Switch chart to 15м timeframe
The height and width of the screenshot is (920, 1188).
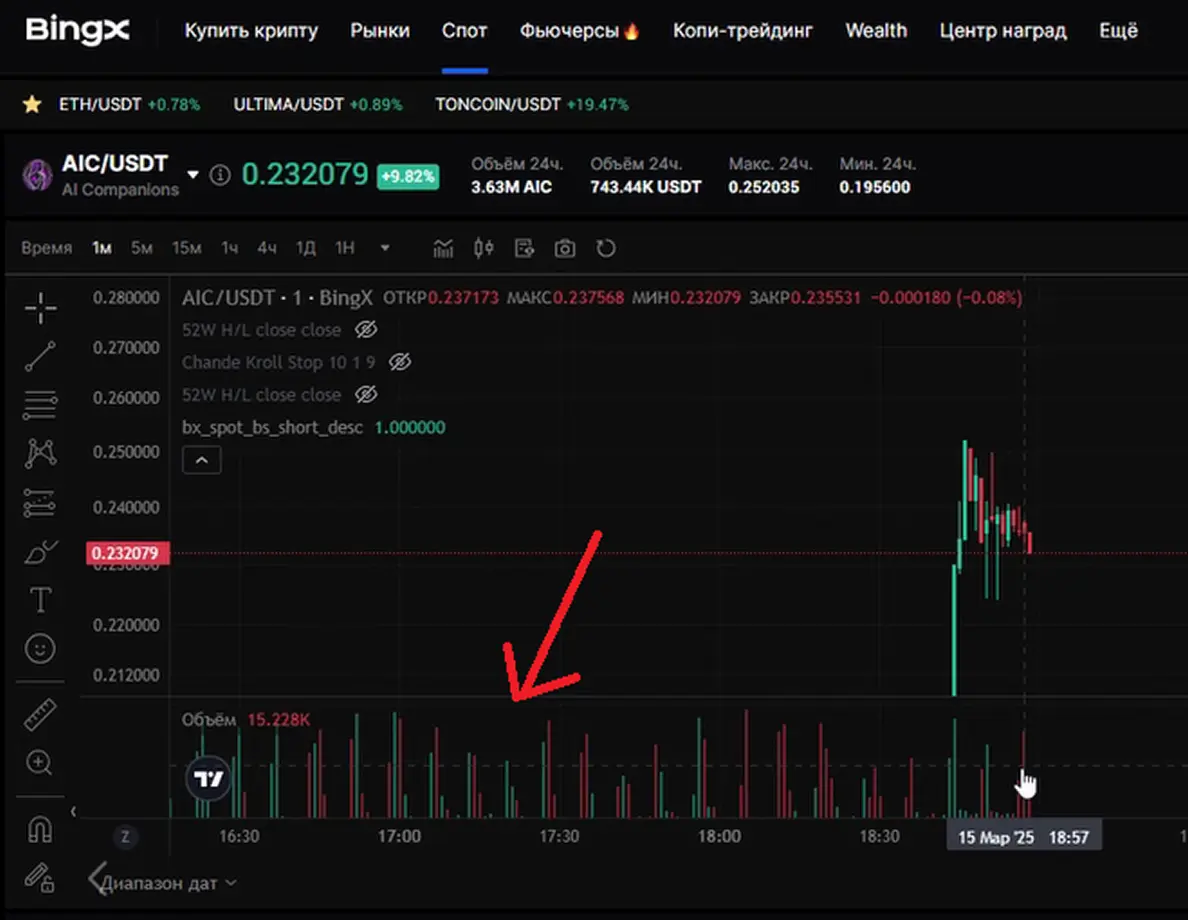coord(186,248)
